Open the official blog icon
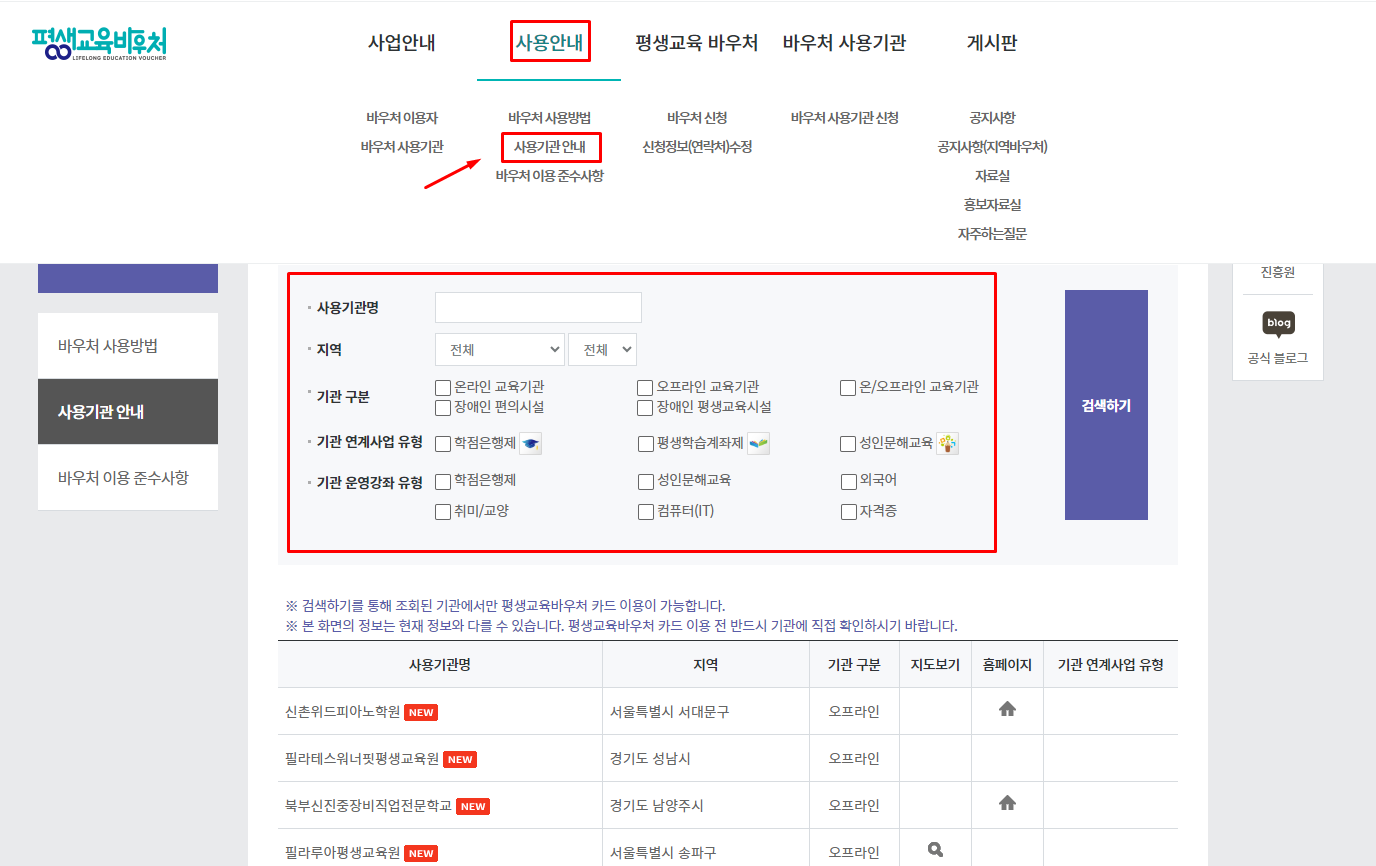Image resolution: width=1376 pixels, height=866 pixels. click(x=1278, y=324)
